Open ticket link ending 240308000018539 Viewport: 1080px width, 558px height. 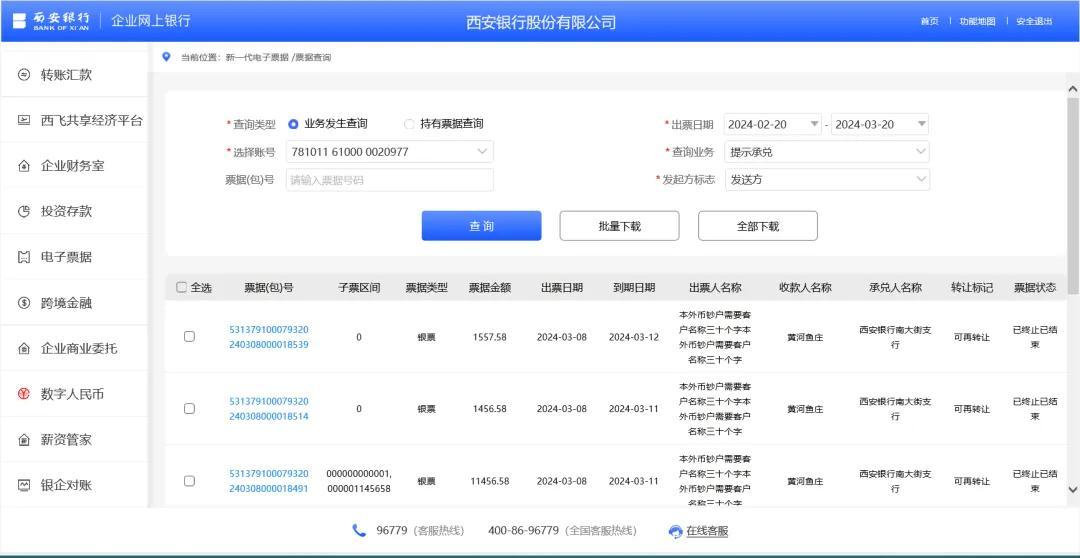point(269,337)
